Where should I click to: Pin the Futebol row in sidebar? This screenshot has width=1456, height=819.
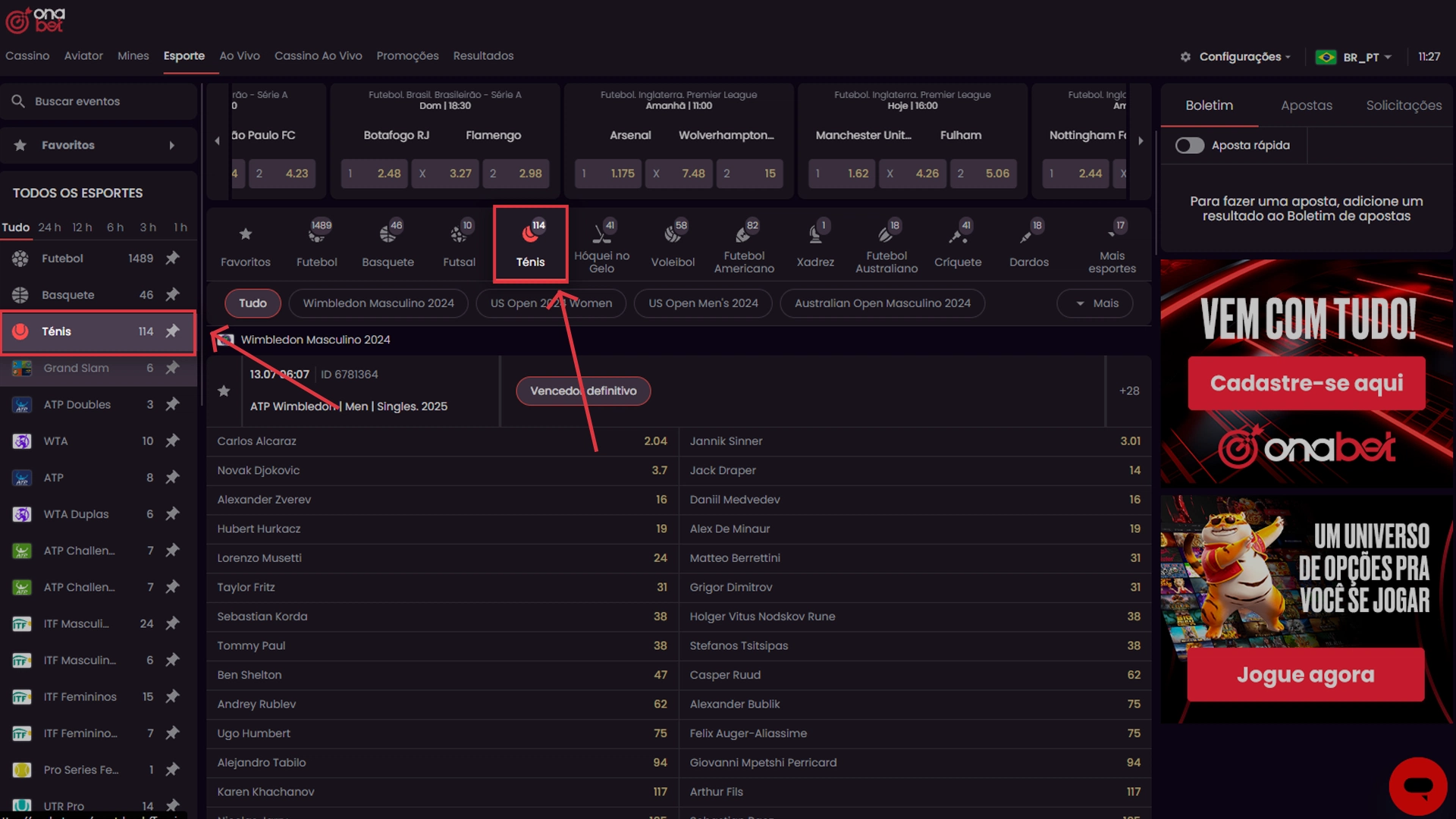point(172,258)
